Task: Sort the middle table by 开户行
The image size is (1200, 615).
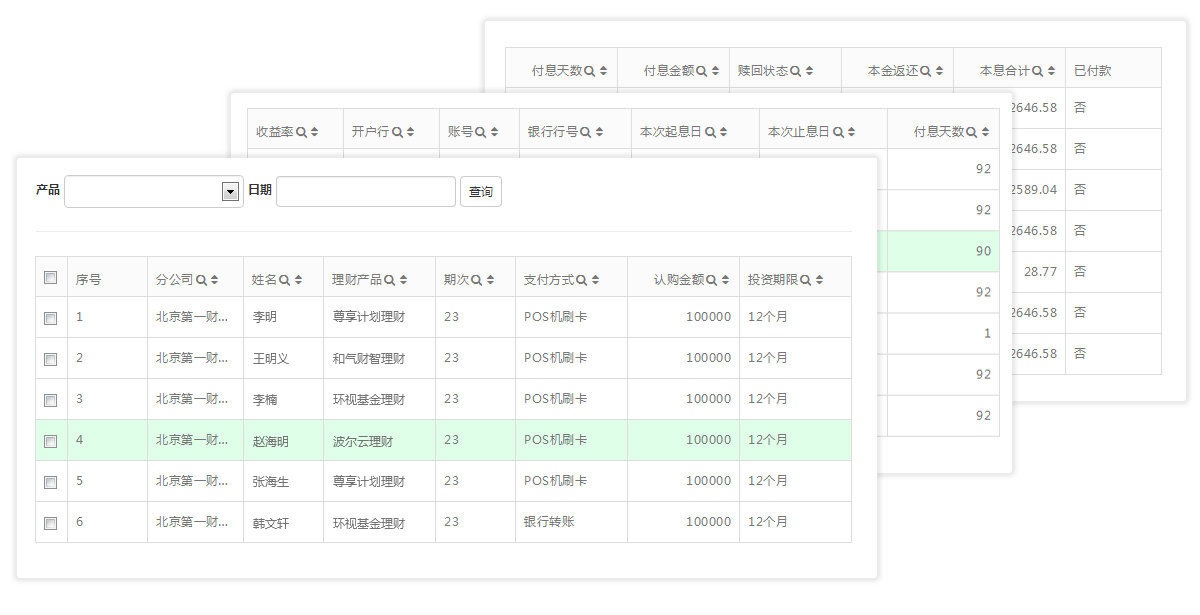Action: 410,132
